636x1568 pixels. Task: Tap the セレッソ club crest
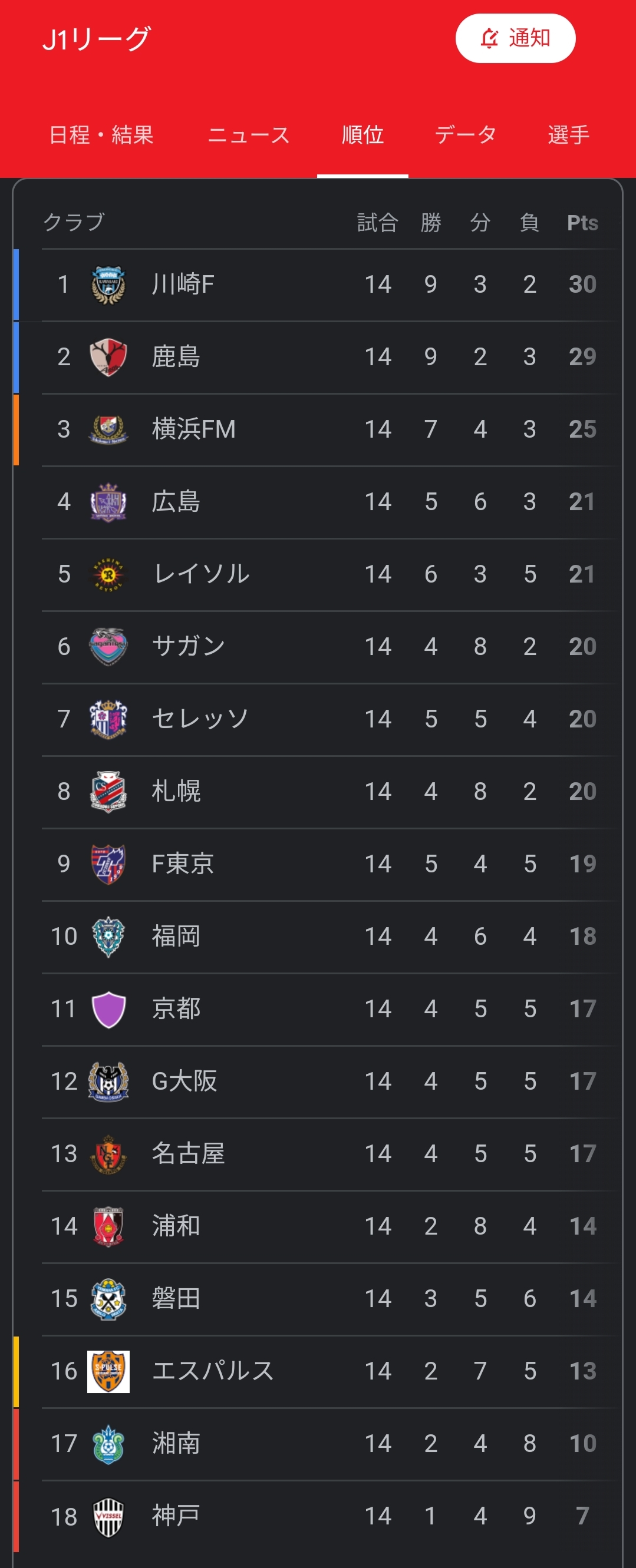tap(108, 719)
